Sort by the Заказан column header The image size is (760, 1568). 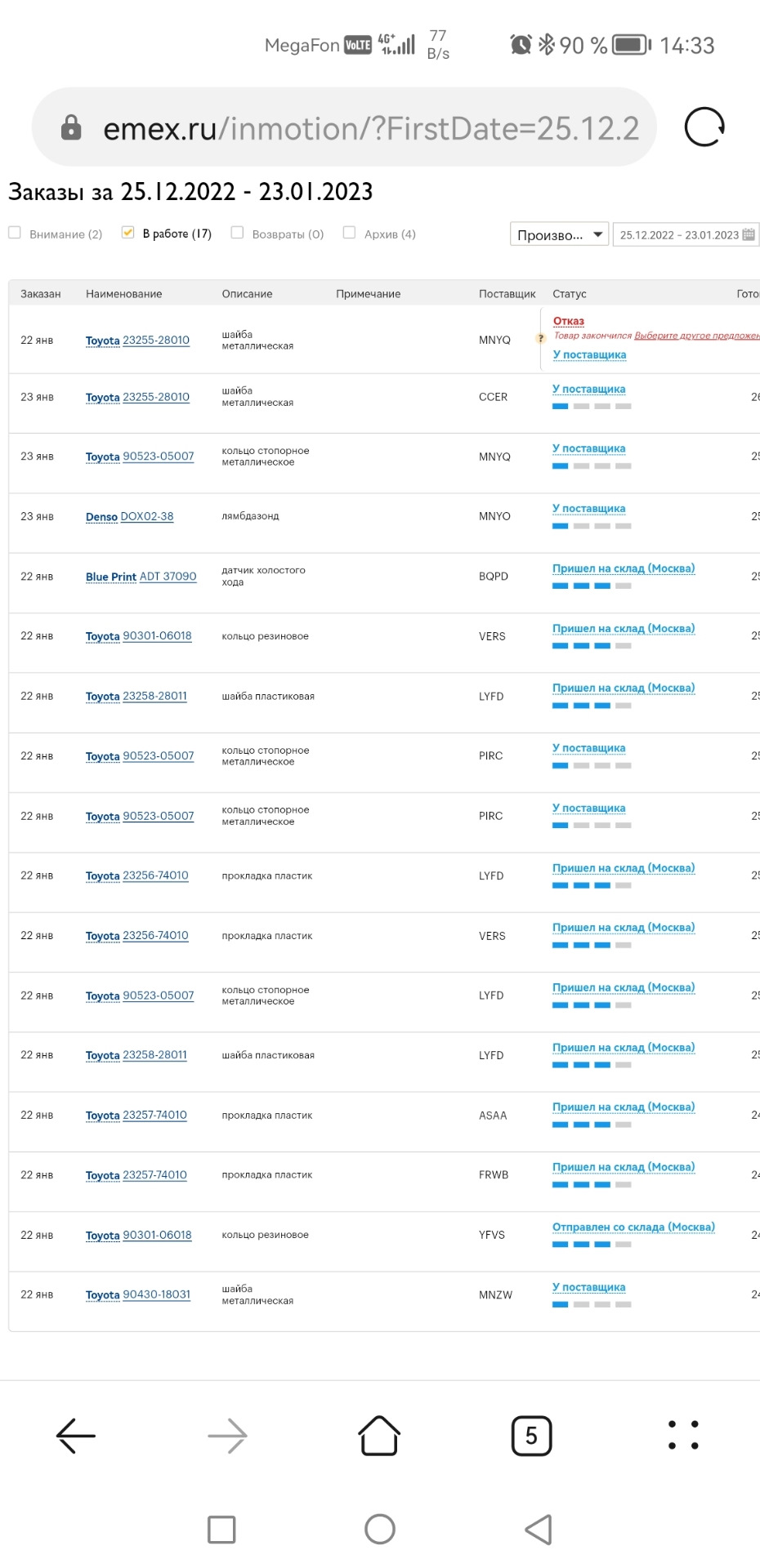pyautogui.click(x=41, y=294)
